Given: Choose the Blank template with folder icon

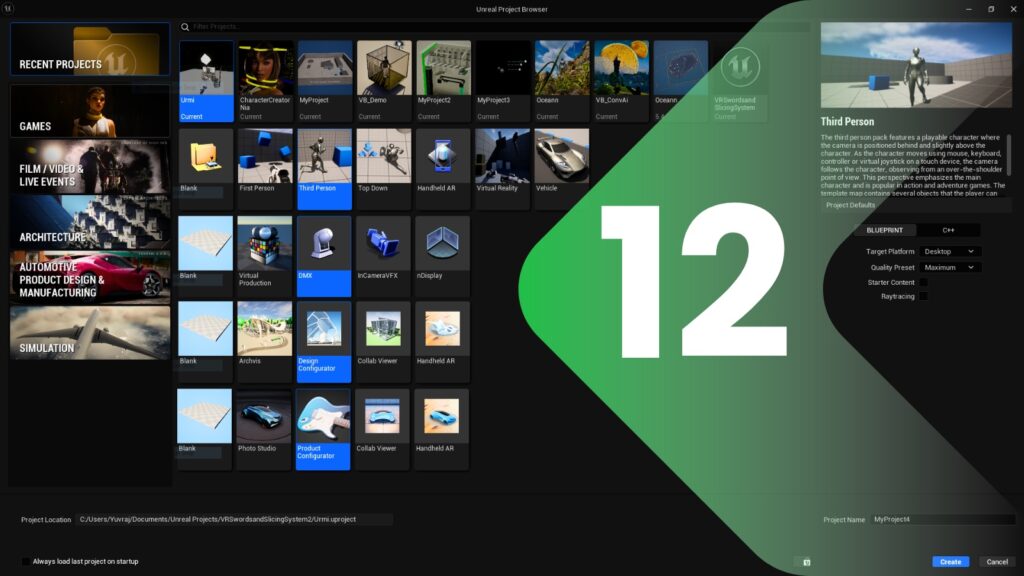Looking at the screenshot, I should [205, 168].
